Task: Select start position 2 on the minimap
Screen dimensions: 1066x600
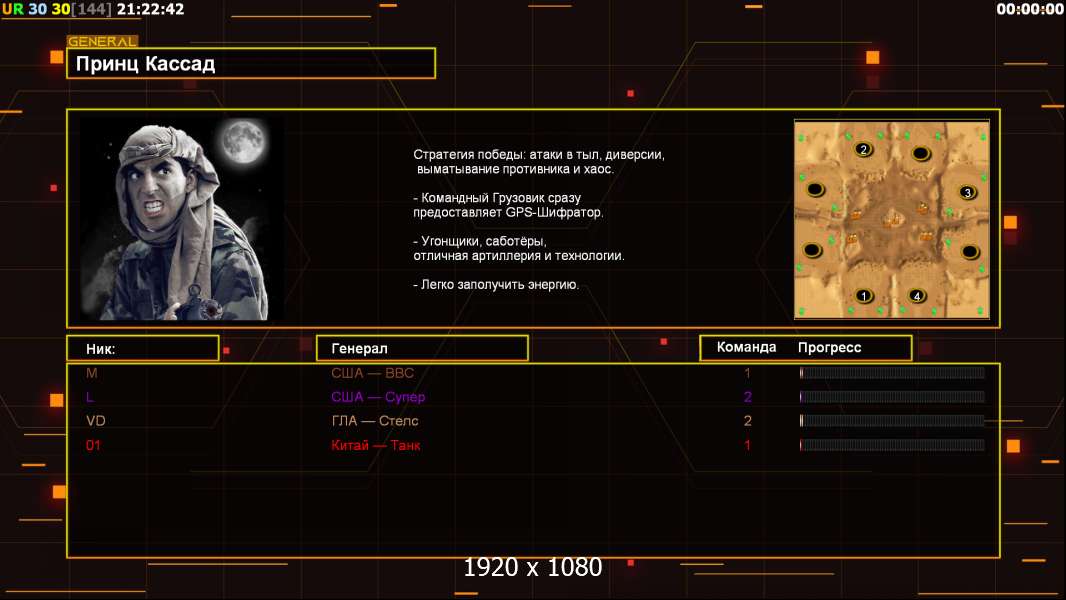Action: click(x=863, y=149)
